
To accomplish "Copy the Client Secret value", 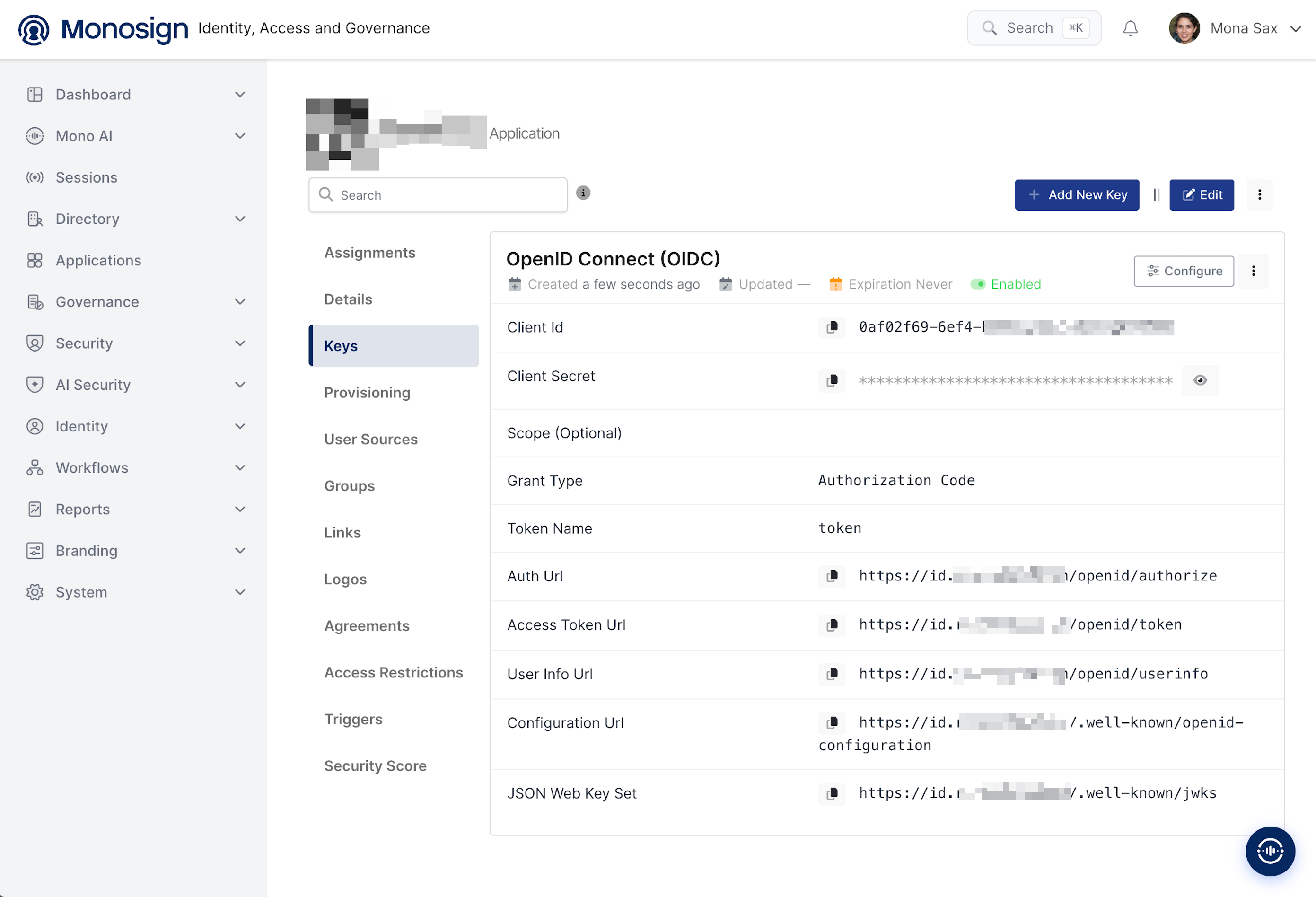I will [x=832, y=380].
